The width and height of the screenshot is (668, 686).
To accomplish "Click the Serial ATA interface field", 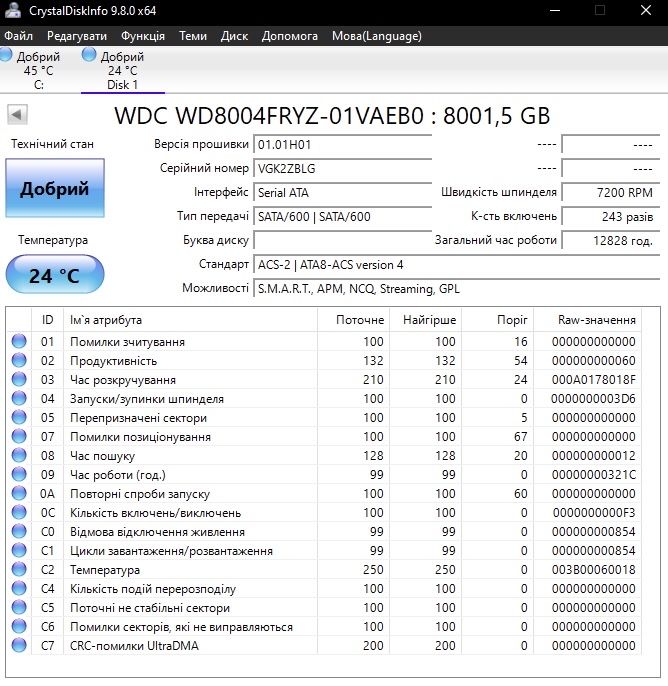I will [x=342, y=192].
